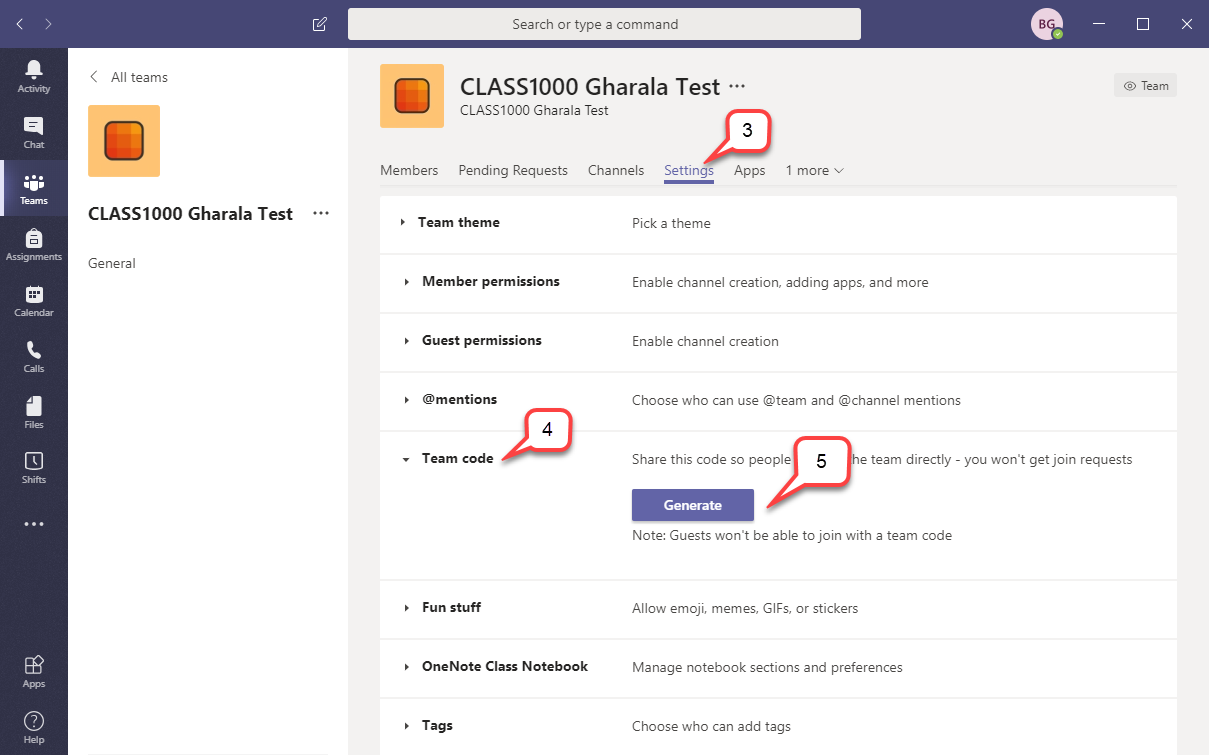Click the Team visibility badge
The image size is (1209, 755).
(1145, 86)
